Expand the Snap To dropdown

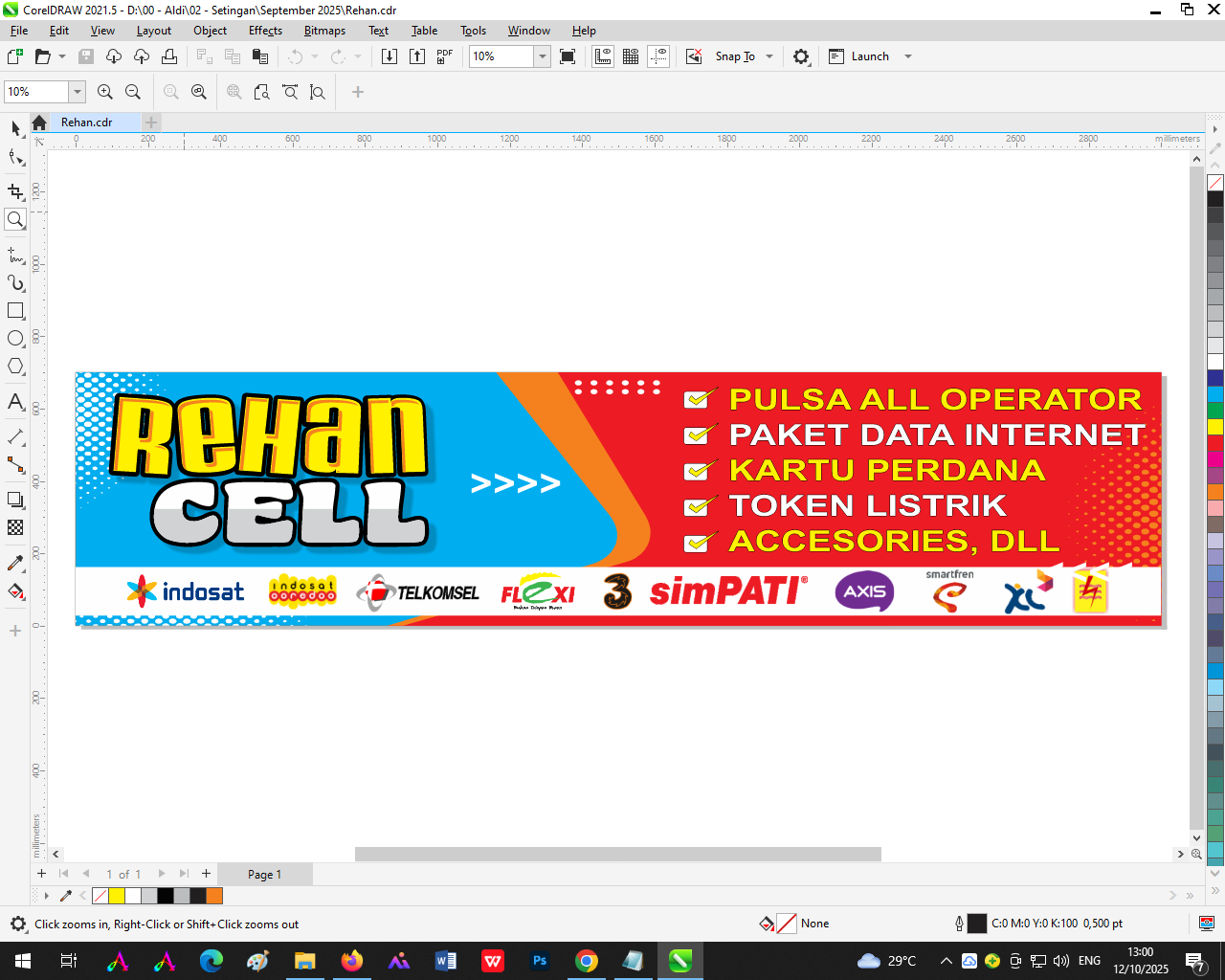pyautogui.click(x=769, y=56)
